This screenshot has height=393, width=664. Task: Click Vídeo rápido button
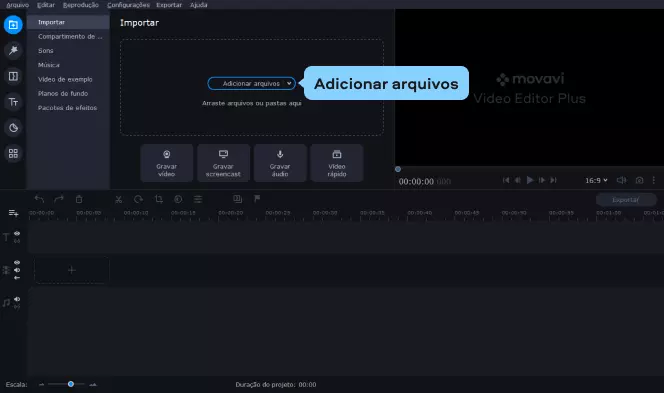pyautogui.click(x=337, y=163)
